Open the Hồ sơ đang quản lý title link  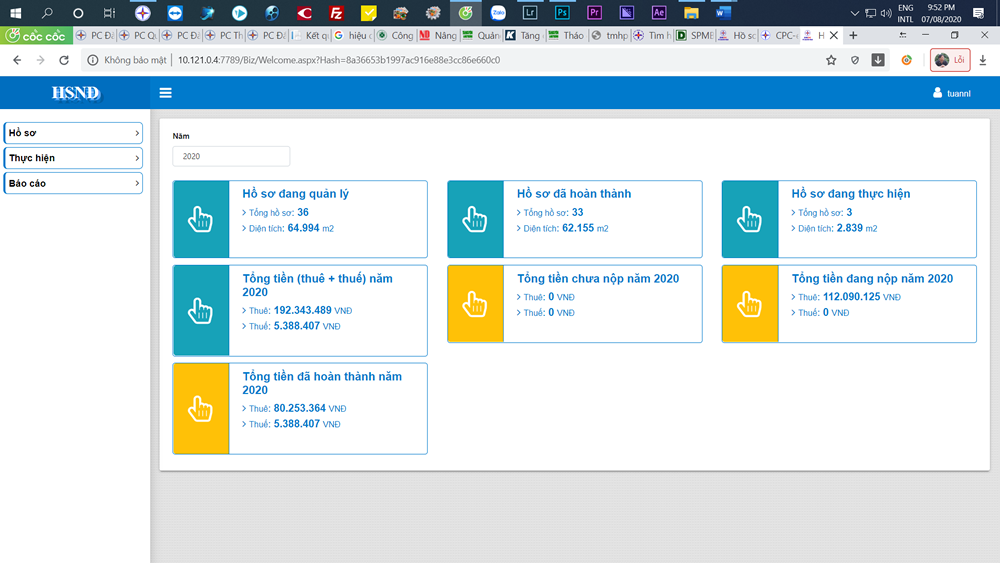(295, 194)
